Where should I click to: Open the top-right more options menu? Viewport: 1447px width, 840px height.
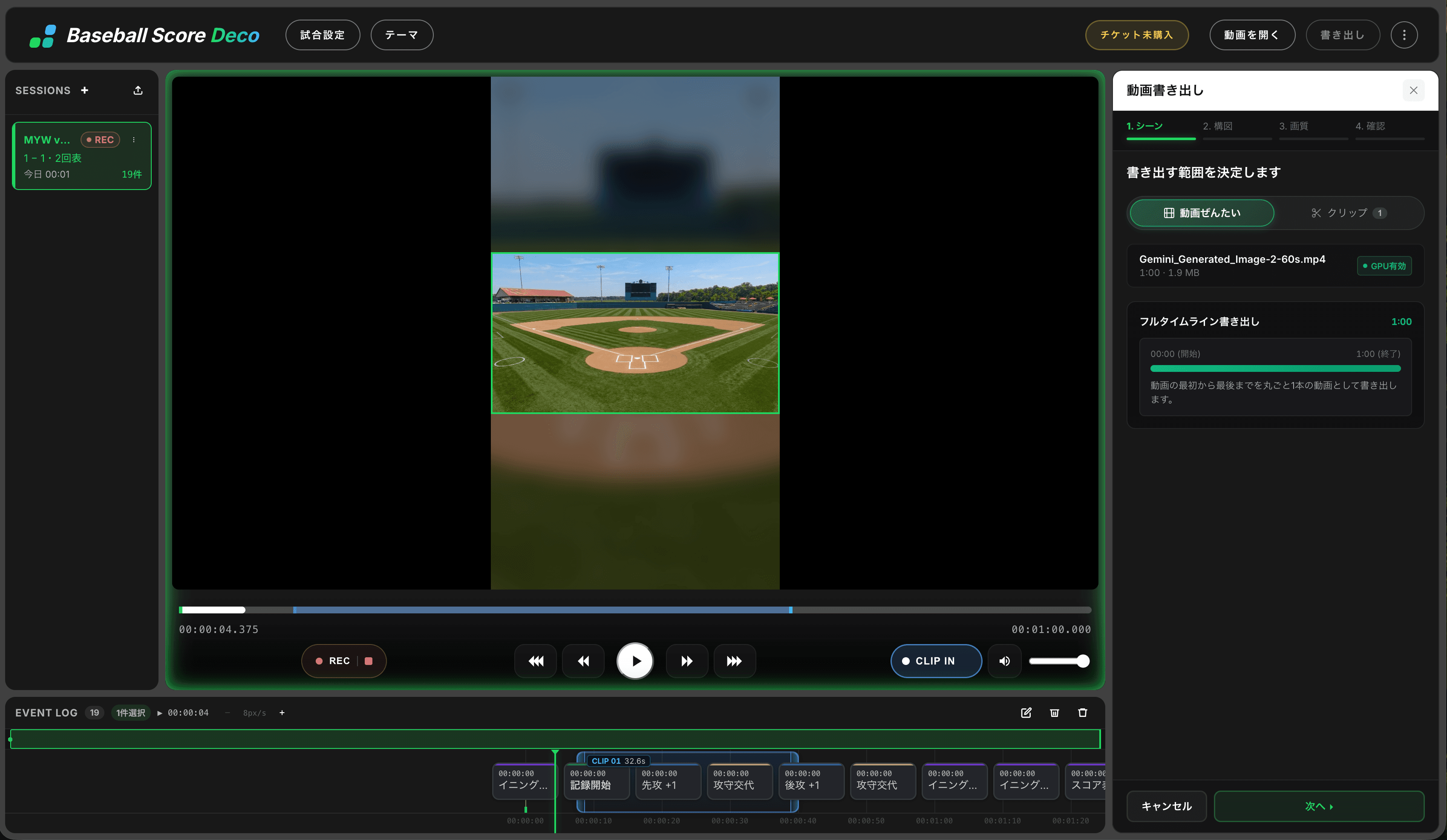tap(1404, 35)
